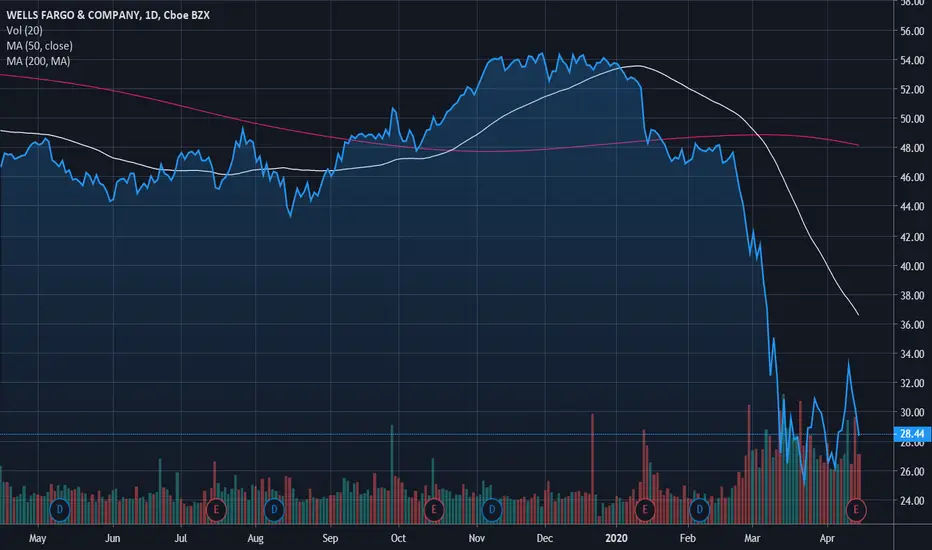The image size is (932, 550).
Task: Click the WELLS FARGO & COMPANY chart title
Action: click(108, 15)
